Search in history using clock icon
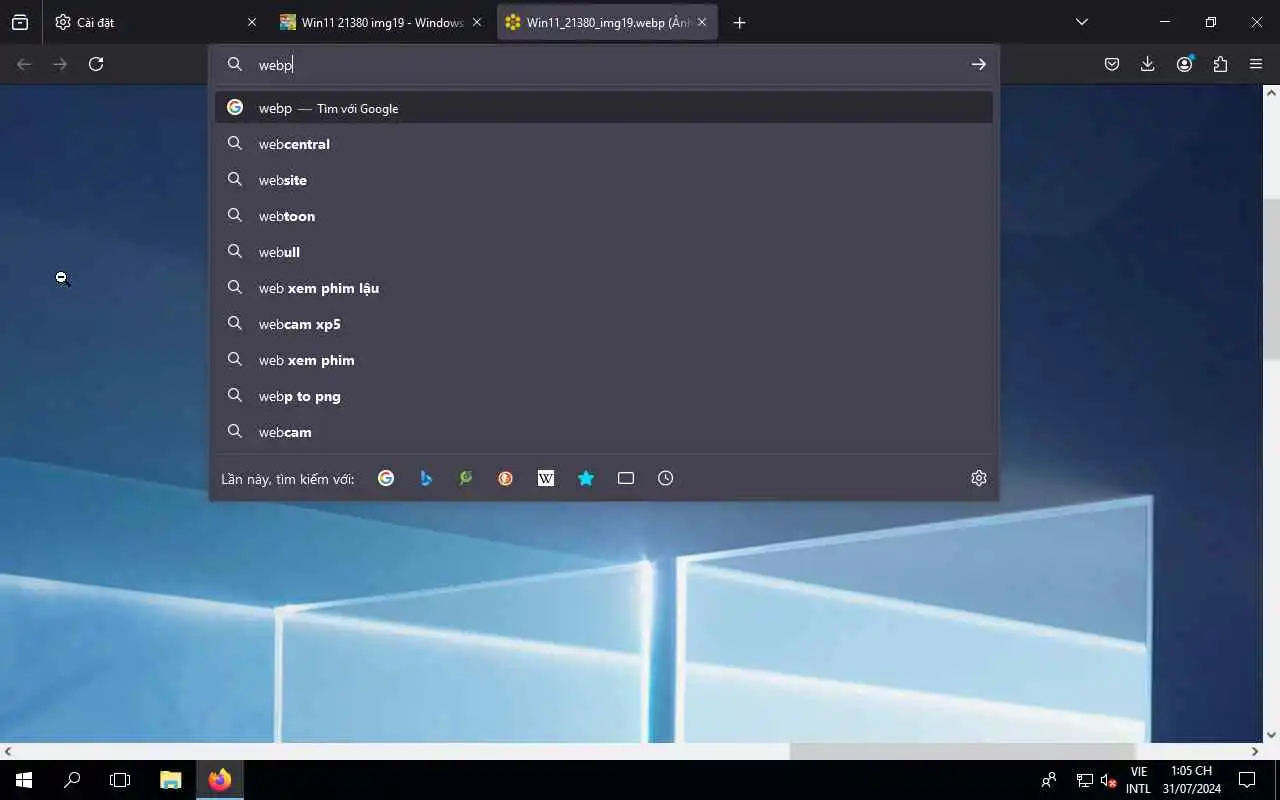The width and height of the screenshot is (1280, 800). 666,478
